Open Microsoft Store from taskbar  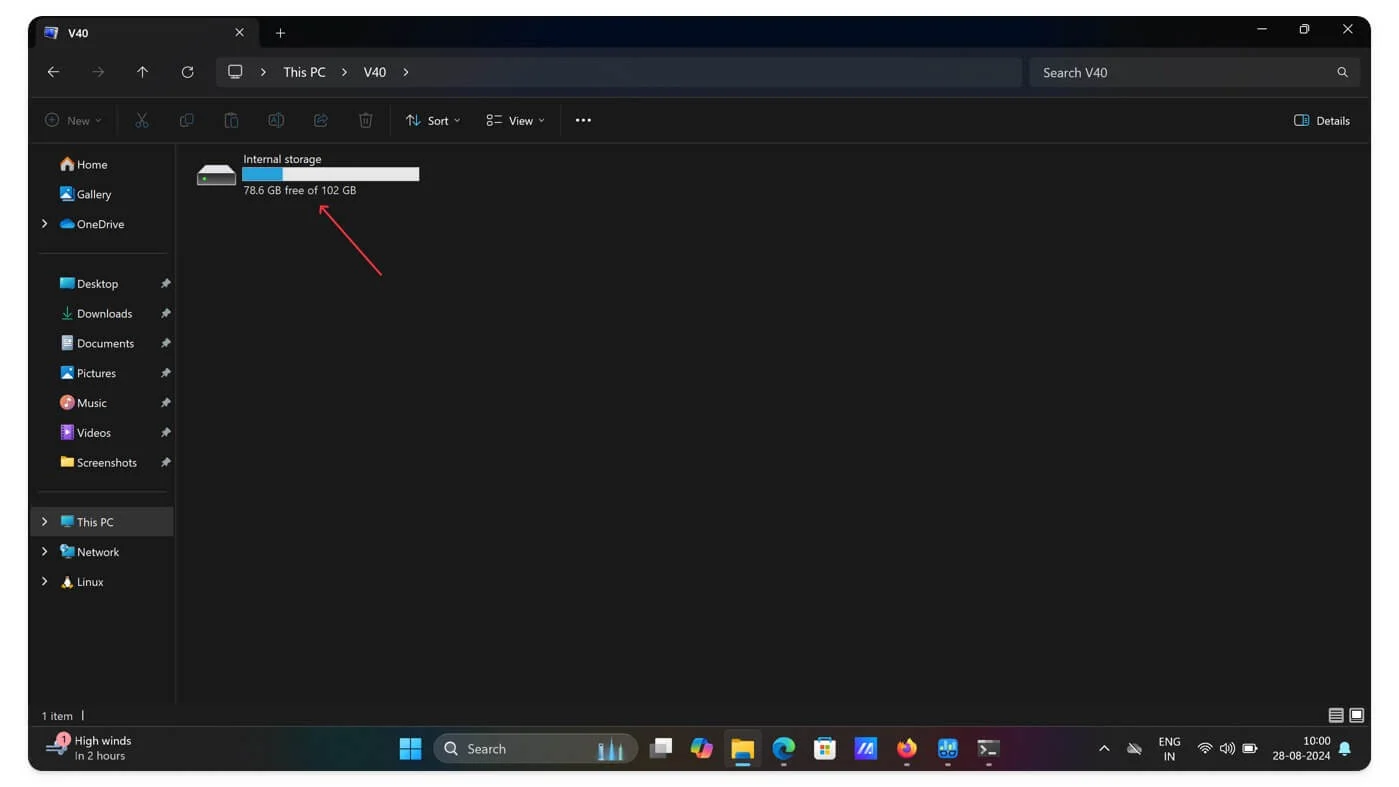pos(824,748)
